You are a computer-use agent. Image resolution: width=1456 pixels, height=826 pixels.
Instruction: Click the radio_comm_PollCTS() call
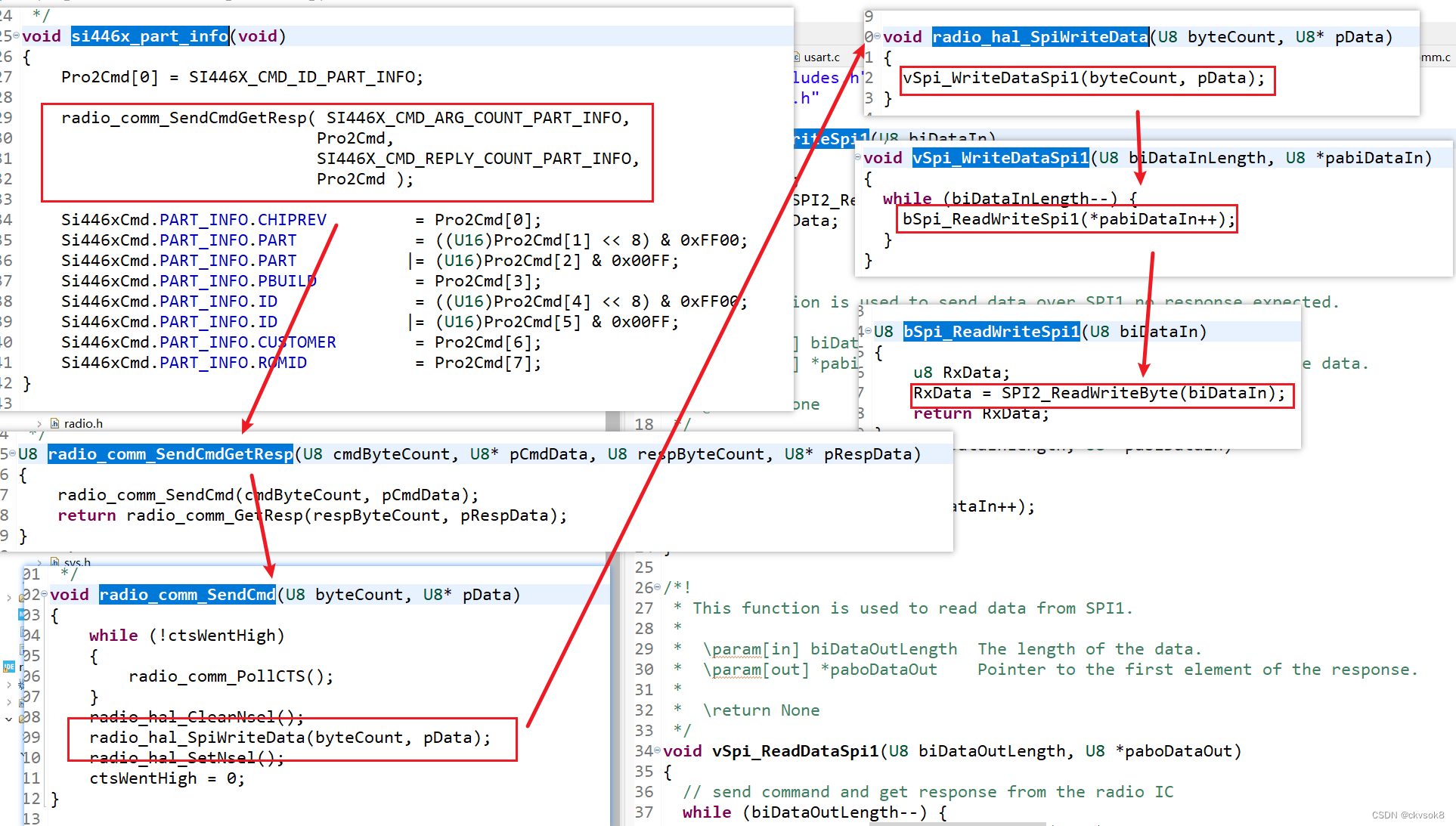coord(231,676)
